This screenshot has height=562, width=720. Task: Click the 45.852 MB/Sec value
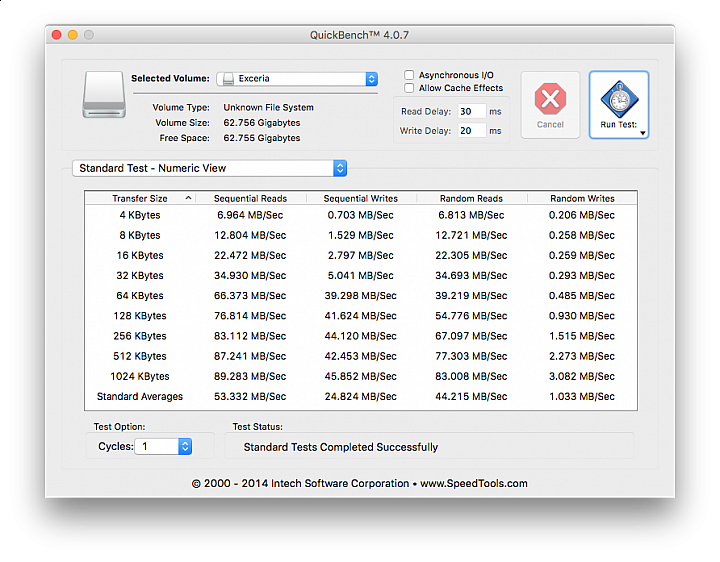(360, 377)
